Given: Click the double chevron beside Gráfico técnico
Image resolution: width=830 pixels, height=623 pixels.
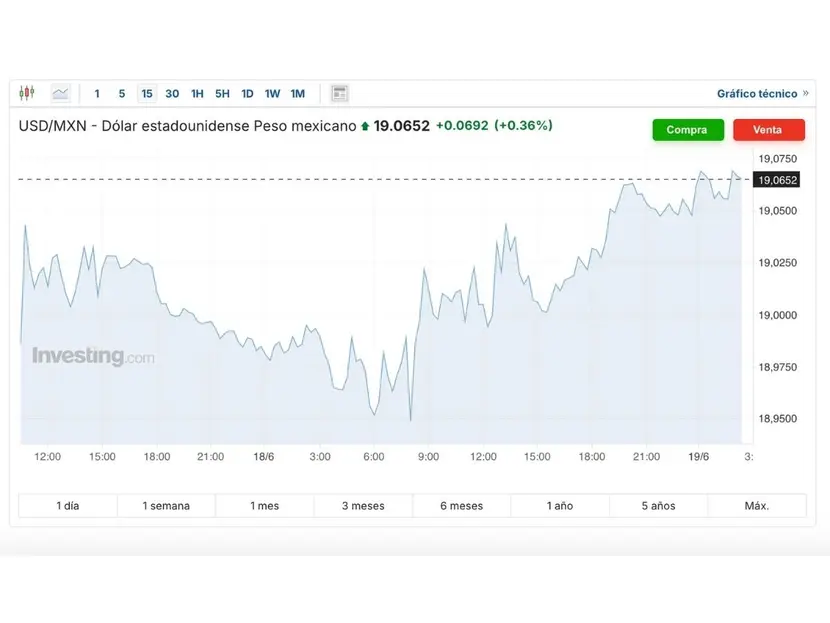Looking at the screenshot, I should click(x=805, y=94).
